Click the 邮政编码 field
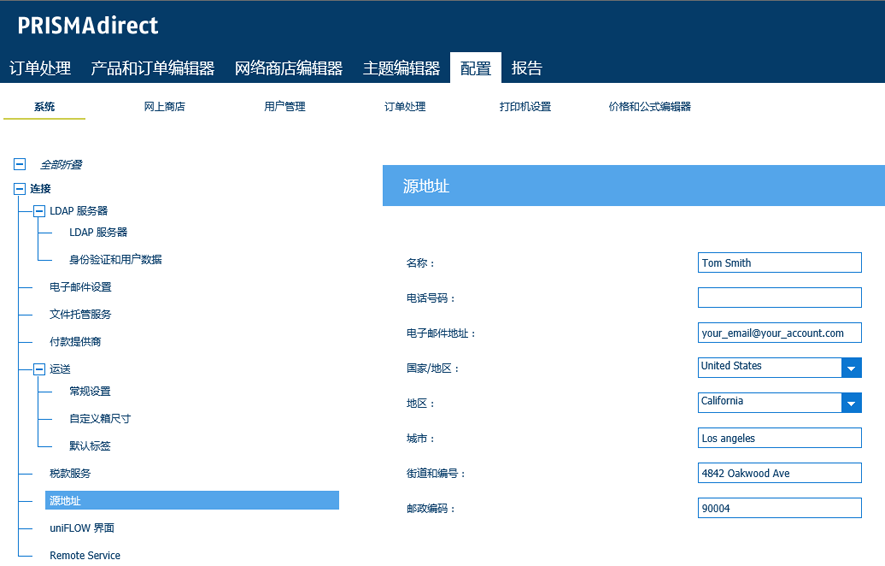885x566 pixels. pos(779,508)
